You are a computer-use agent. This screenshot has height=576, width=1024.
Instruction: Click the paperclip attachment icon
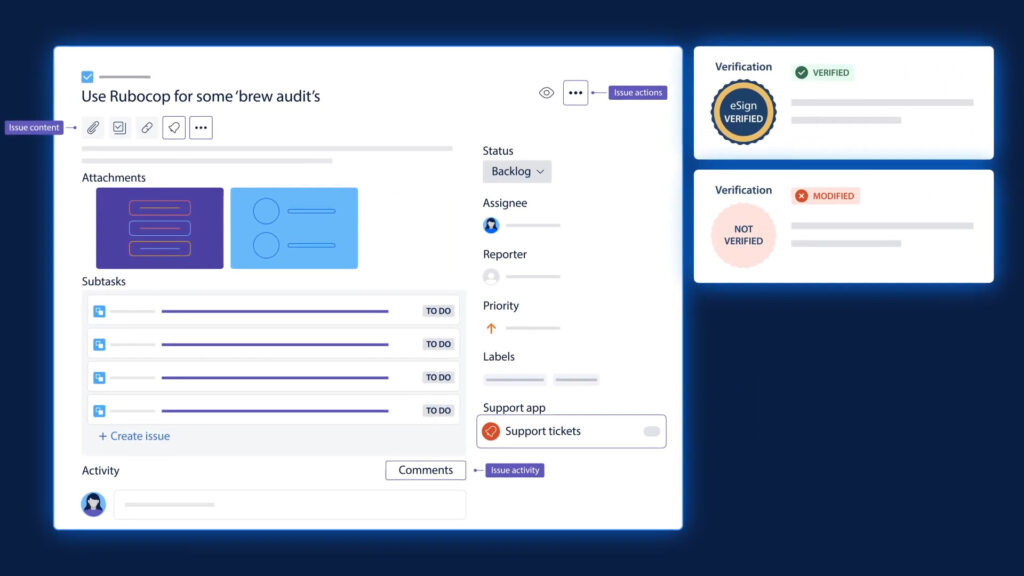[93, 128]
